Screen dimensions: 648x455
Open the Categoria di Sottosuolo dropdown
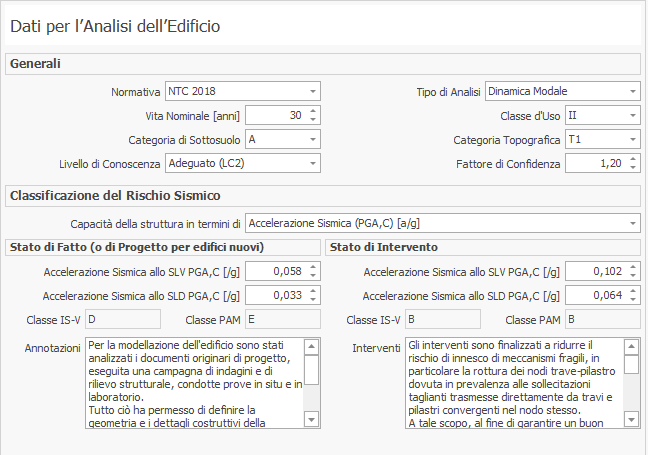[x=313, y=139]
